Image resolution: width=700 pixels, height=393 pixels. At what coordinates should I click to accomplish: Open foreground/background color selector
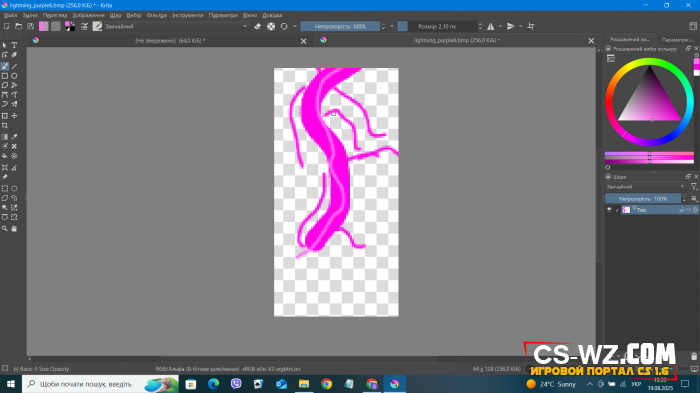pyautogui.click(x=70, y=26)
